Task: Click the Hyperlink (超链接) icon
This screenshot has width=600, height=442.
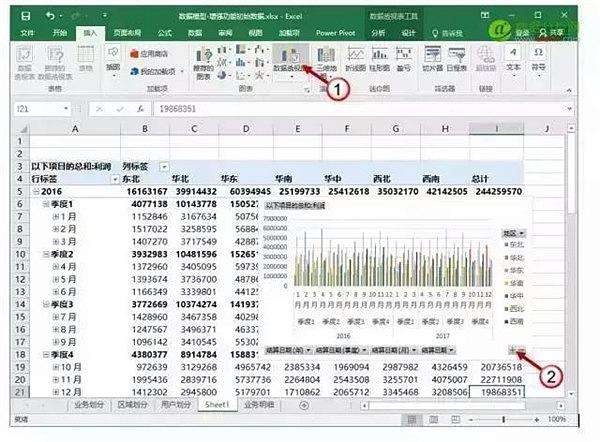Action: tap(486, 59)
